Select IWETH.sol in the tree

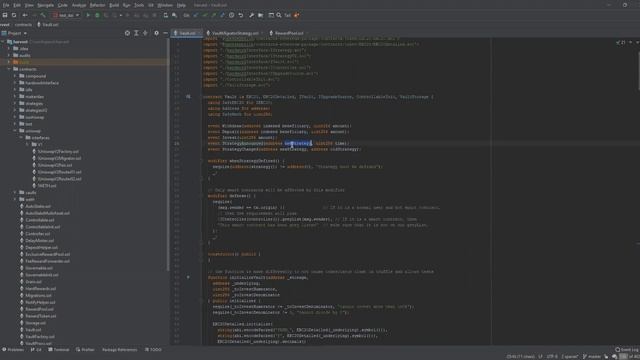[x=47, y=186]
